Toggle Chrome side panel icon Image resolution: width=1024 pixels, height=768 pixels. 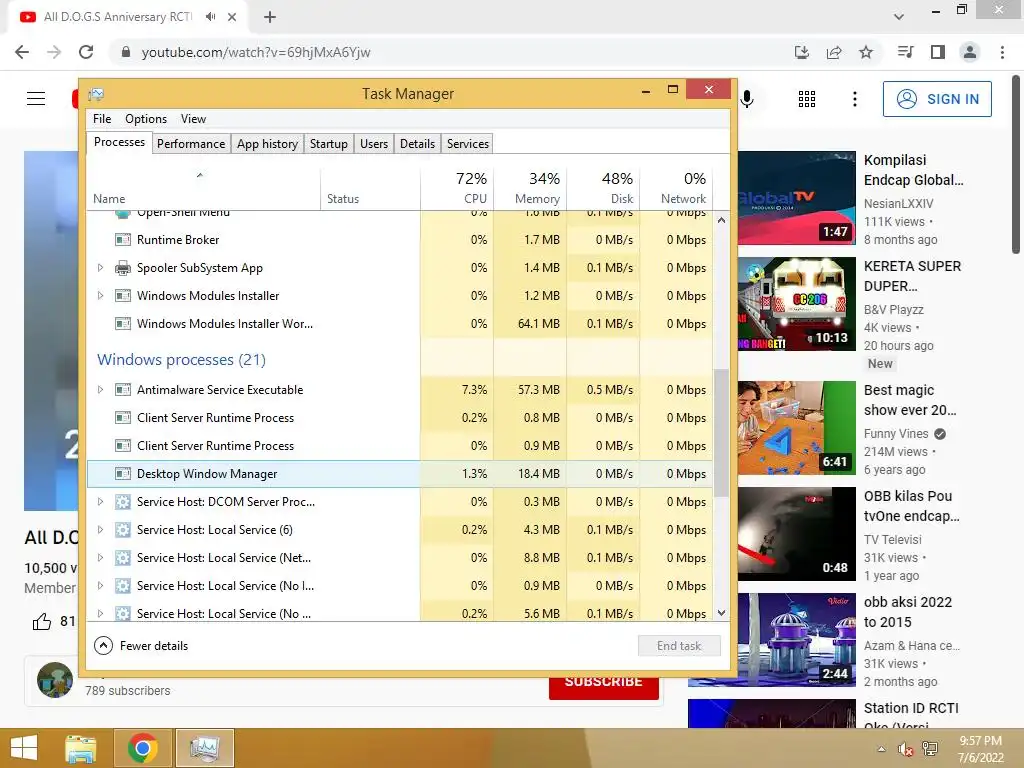938,52
